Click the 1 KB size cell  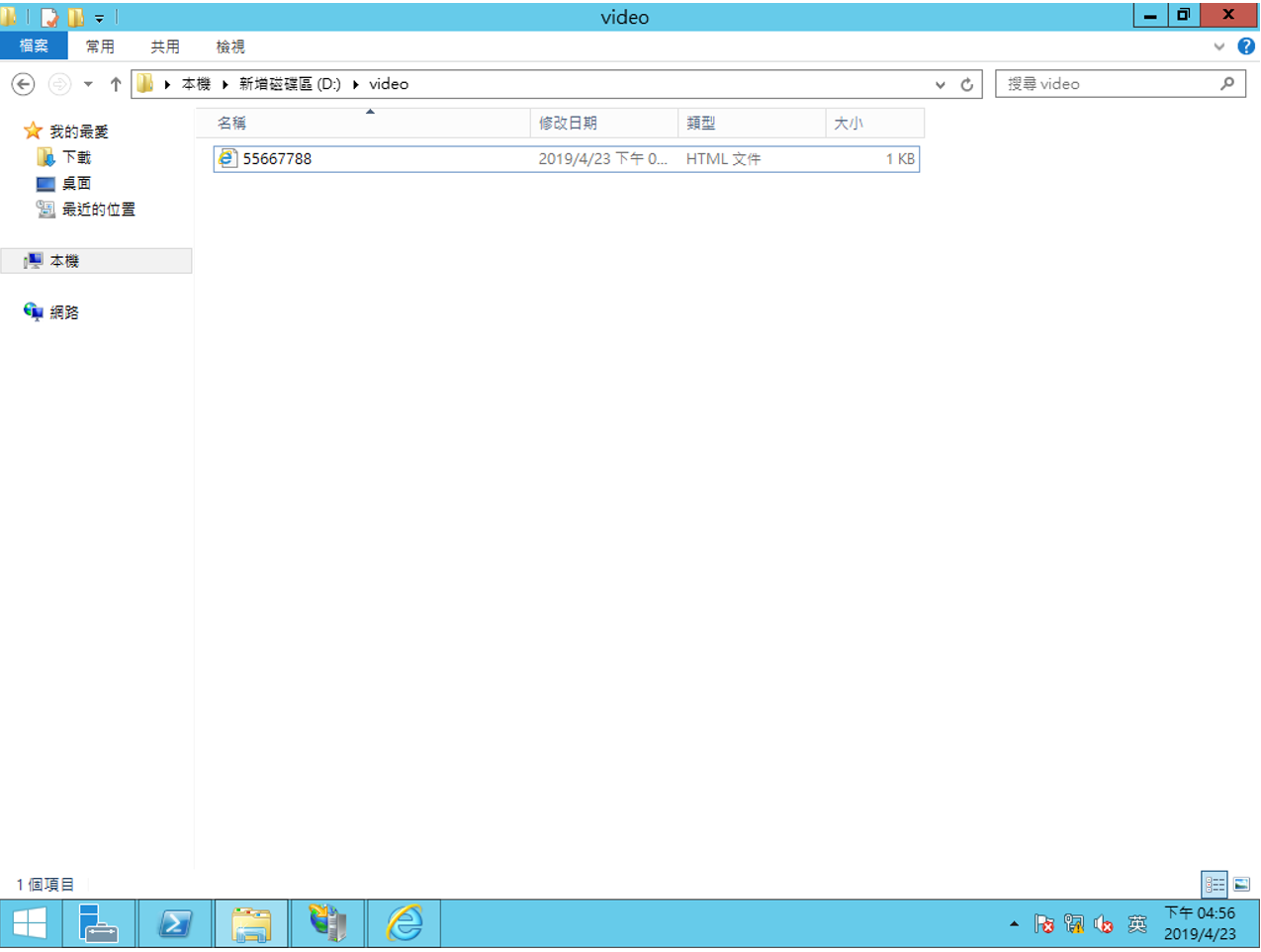(x=900, y=158)
